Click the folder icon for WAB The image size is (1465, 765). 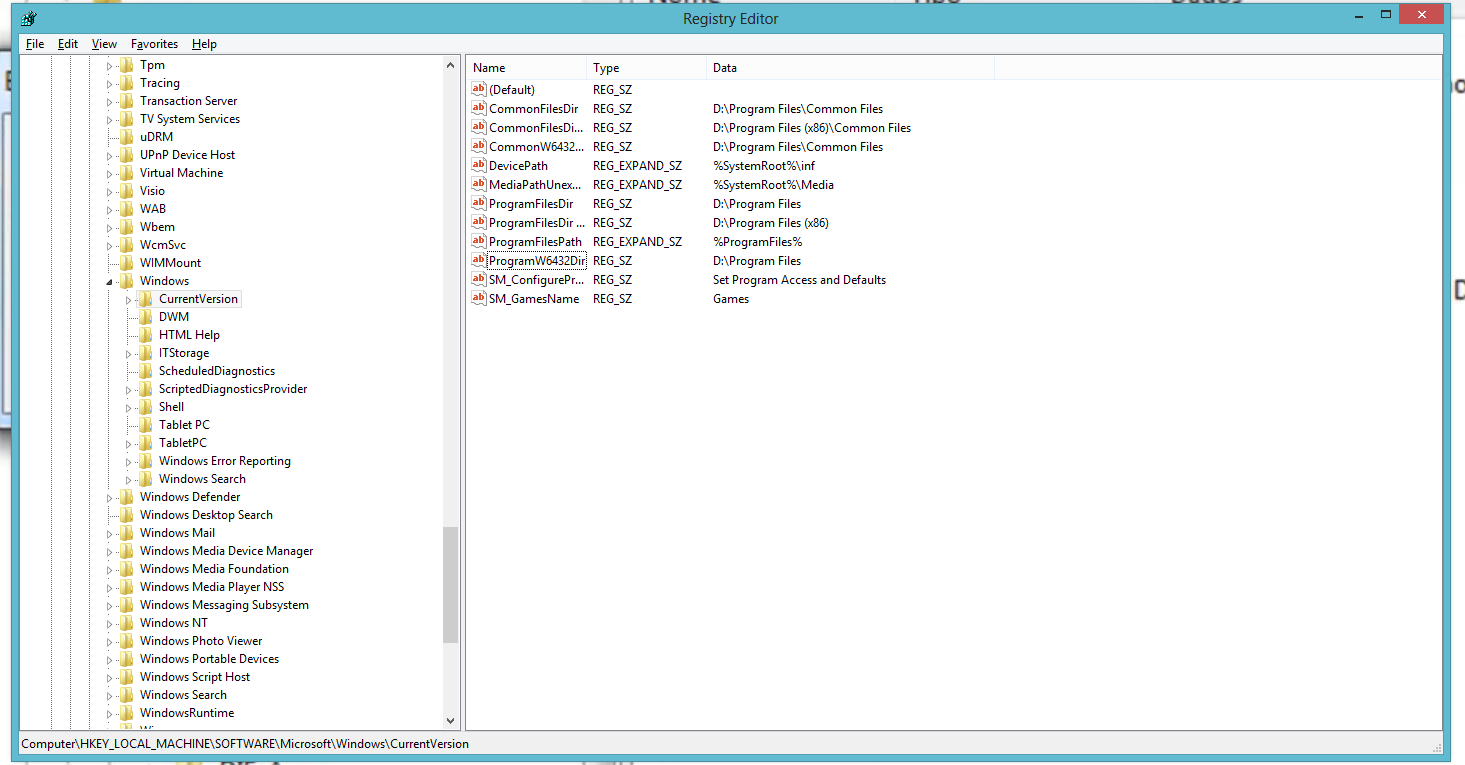pos(126,209)
